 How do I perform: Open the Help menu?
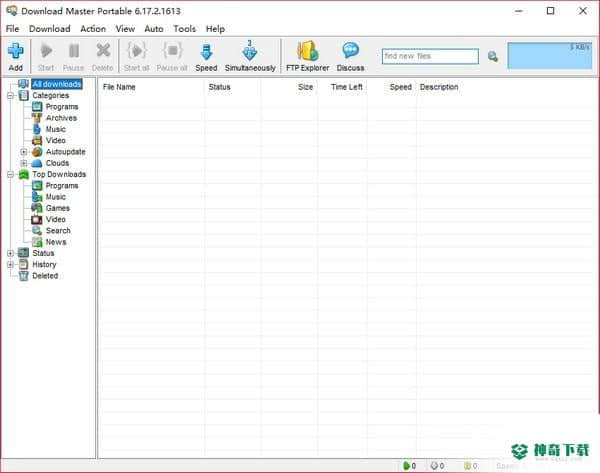pyautogui.click(x=215, y=29)
